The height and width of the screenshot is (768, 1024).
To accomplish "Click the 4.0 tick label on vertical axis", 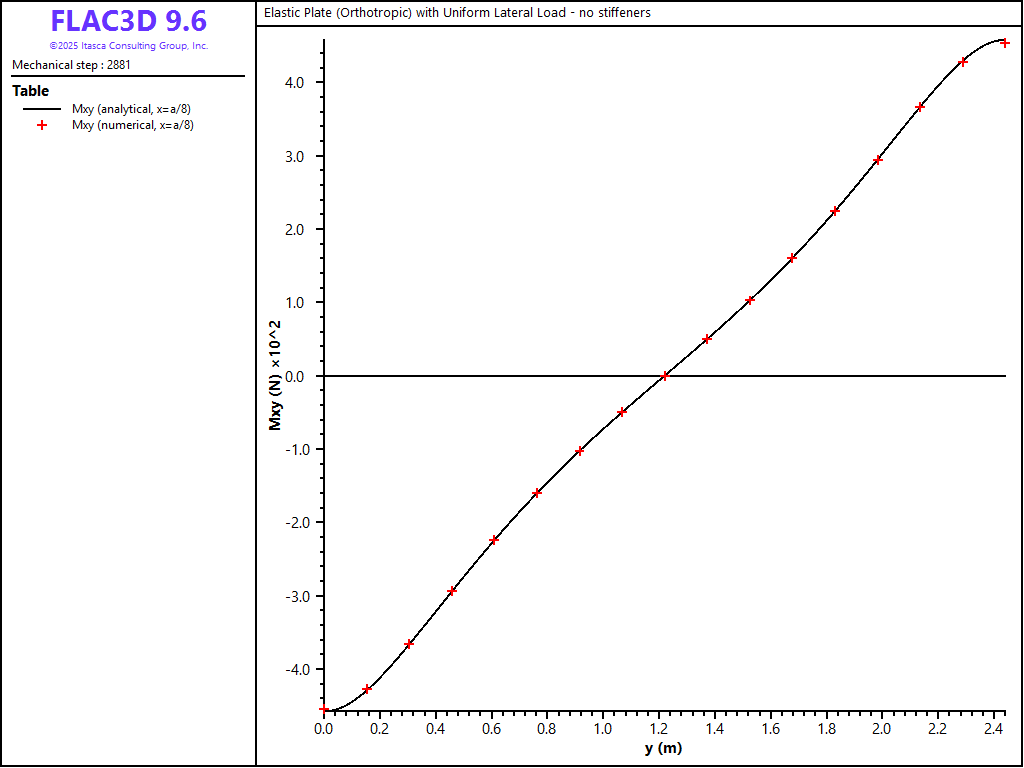I will (300, 83).
